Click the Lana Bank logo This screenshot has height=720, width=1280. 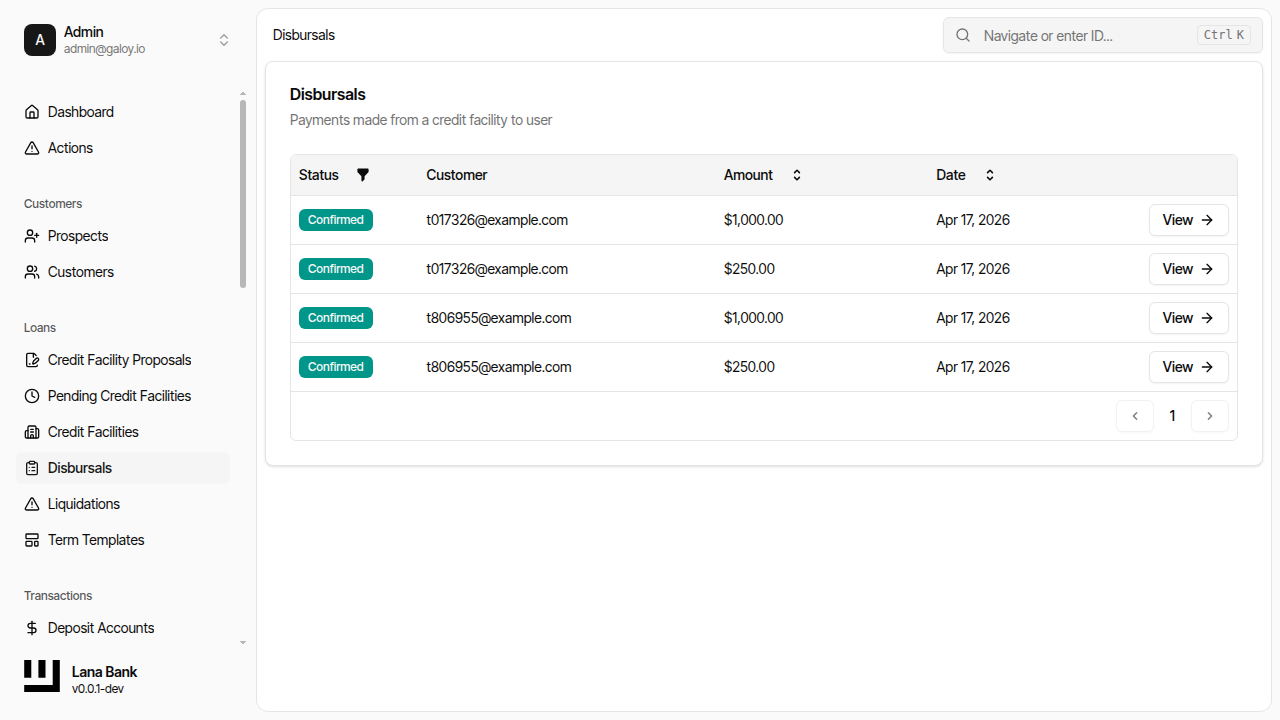pyautogui.click(x=42, y=677)
